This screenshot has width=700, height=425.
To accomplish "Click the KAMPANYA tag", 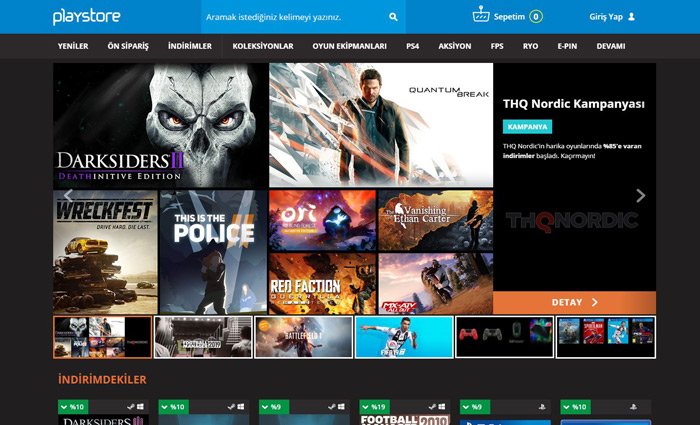I will (527, 127).
